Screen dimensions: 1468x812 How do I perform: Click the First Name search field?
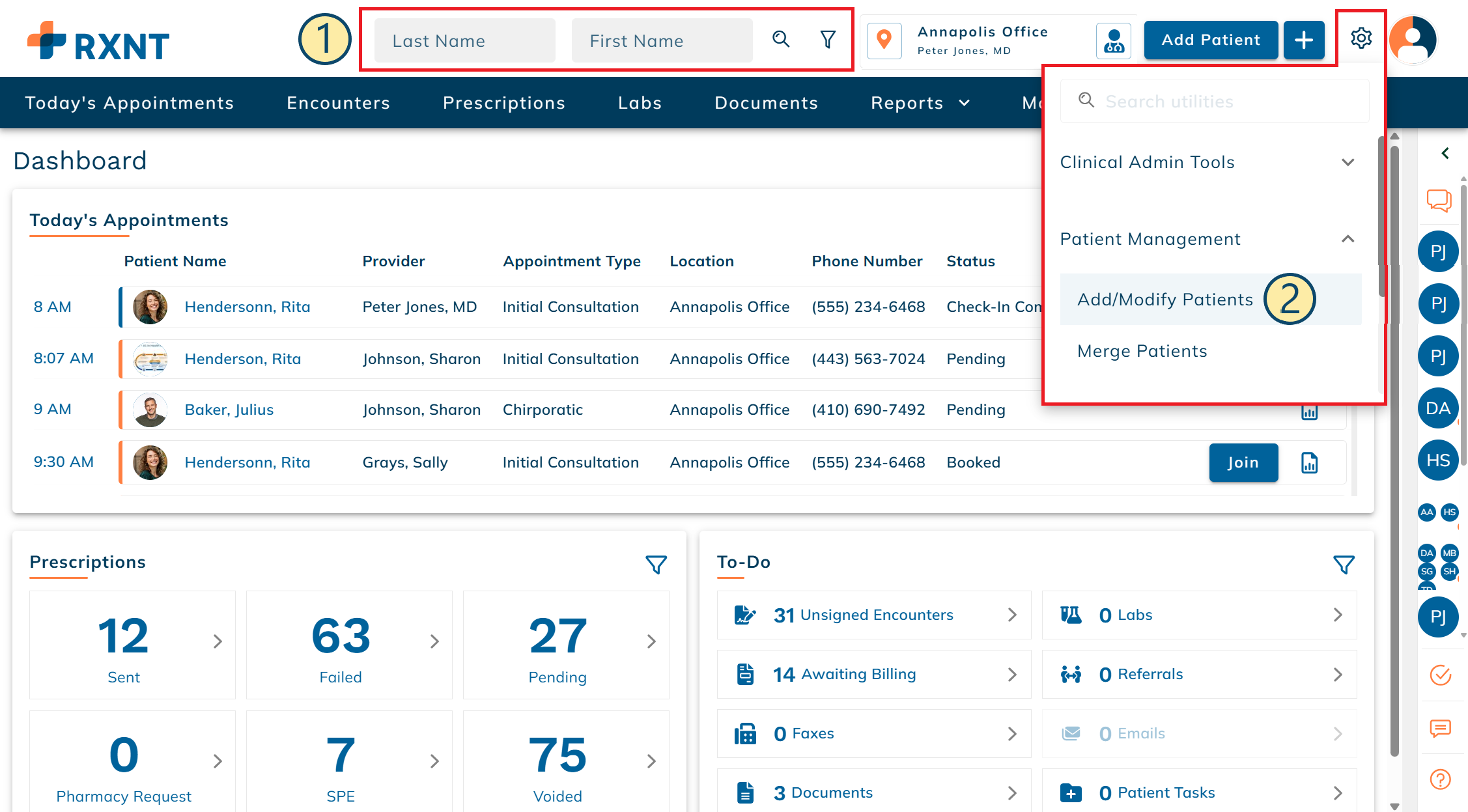click(662, 40)
